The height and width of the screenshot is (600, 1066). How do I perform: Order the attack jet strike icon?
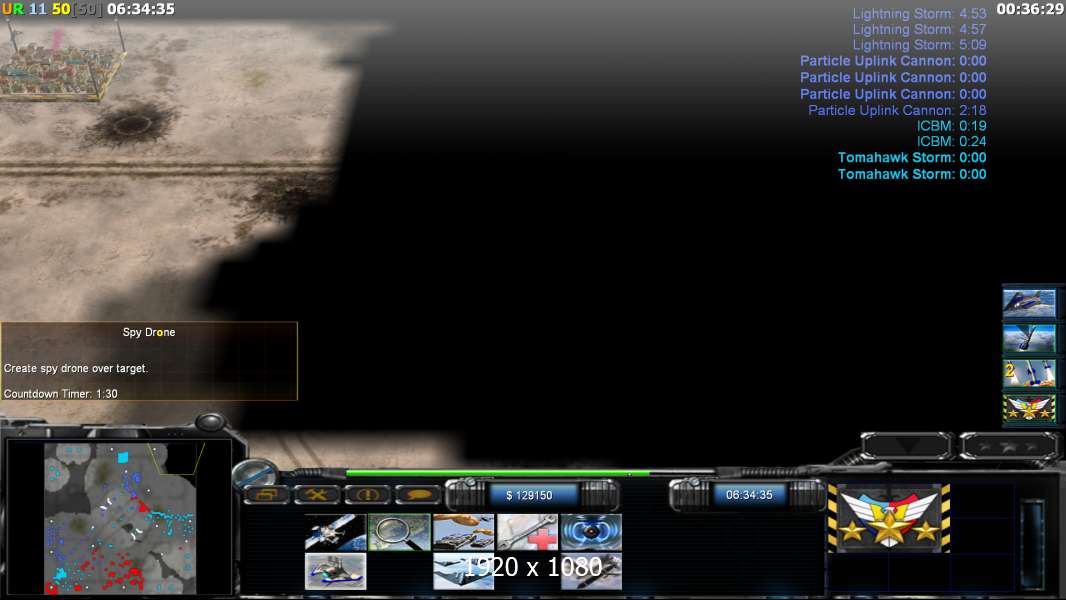coord(591,571)
